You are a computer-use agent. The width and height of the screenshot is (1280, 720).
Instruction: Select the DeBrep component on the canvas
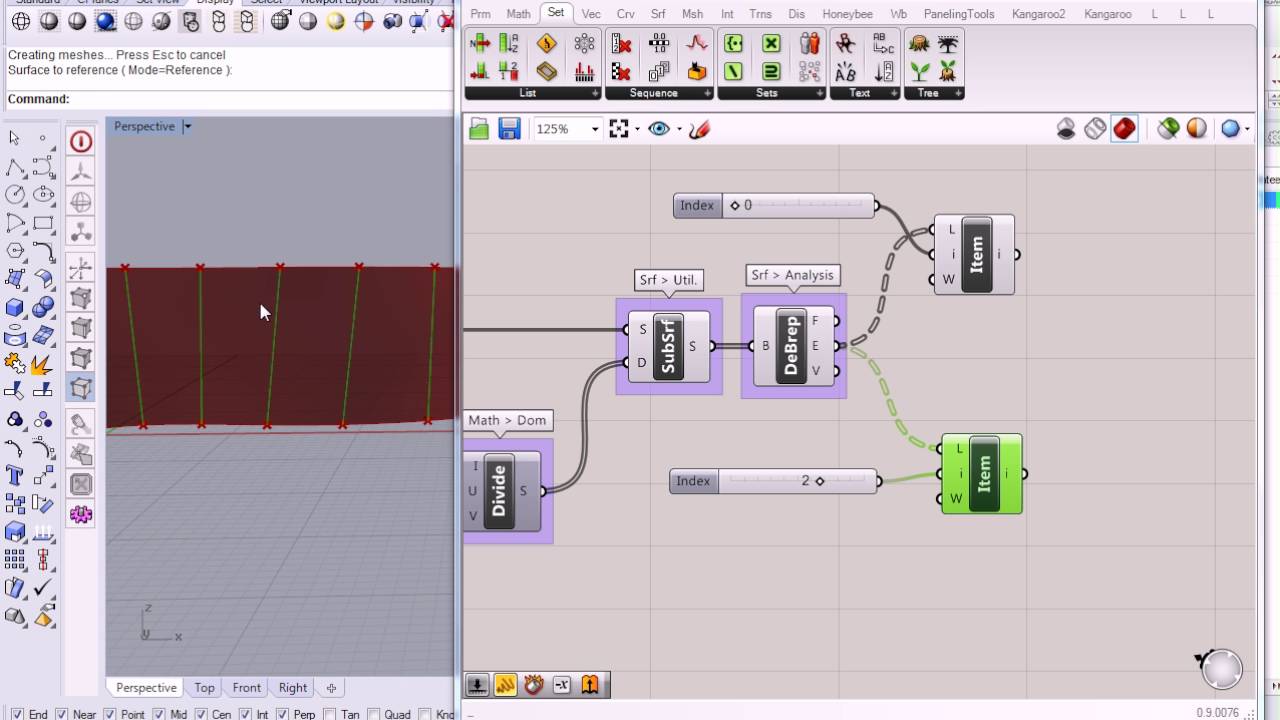tap(793, 346)
